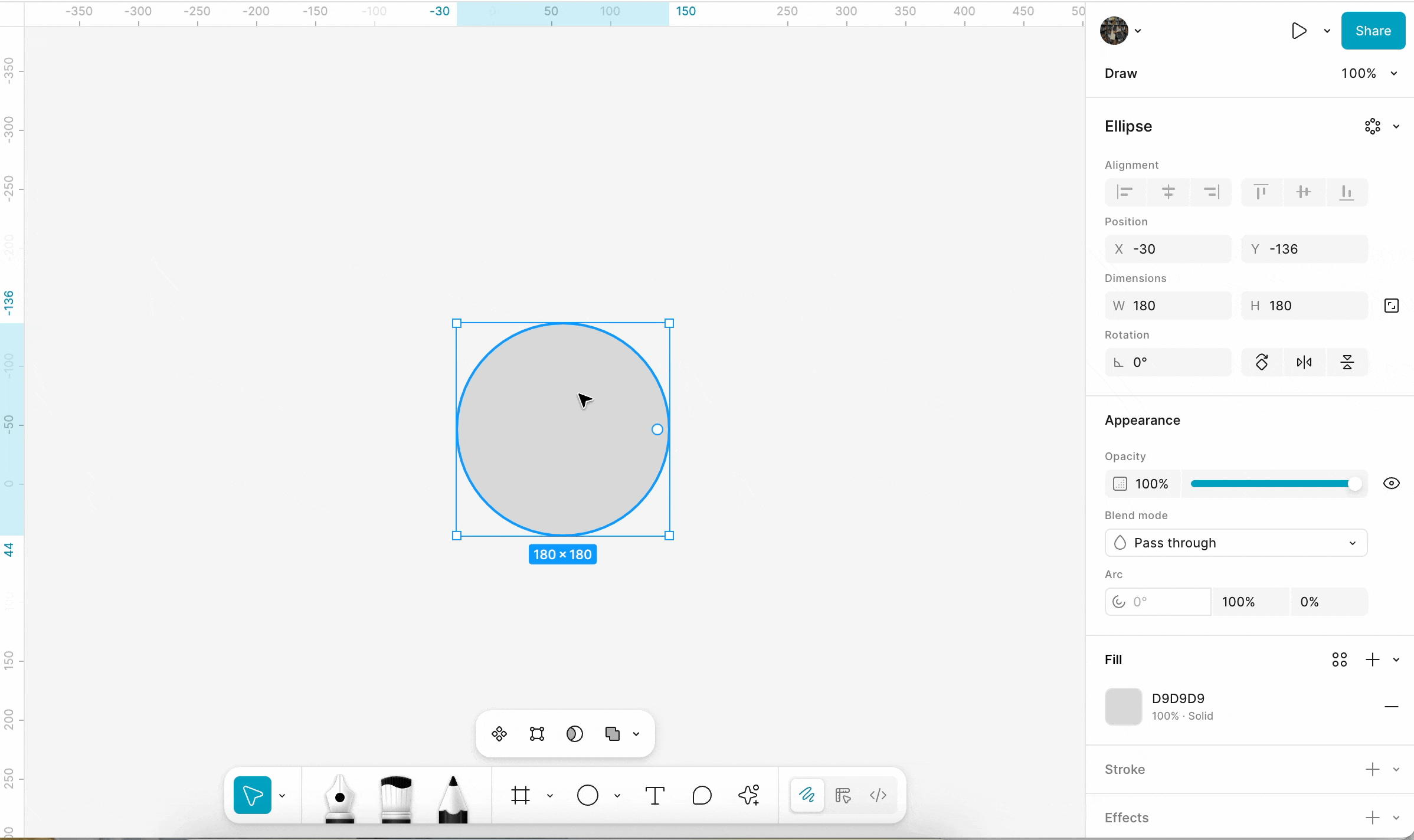The width and height of the screenshot is (1414, 840).
Task: Align vertical centers icon
Action: pos(1304,192)
